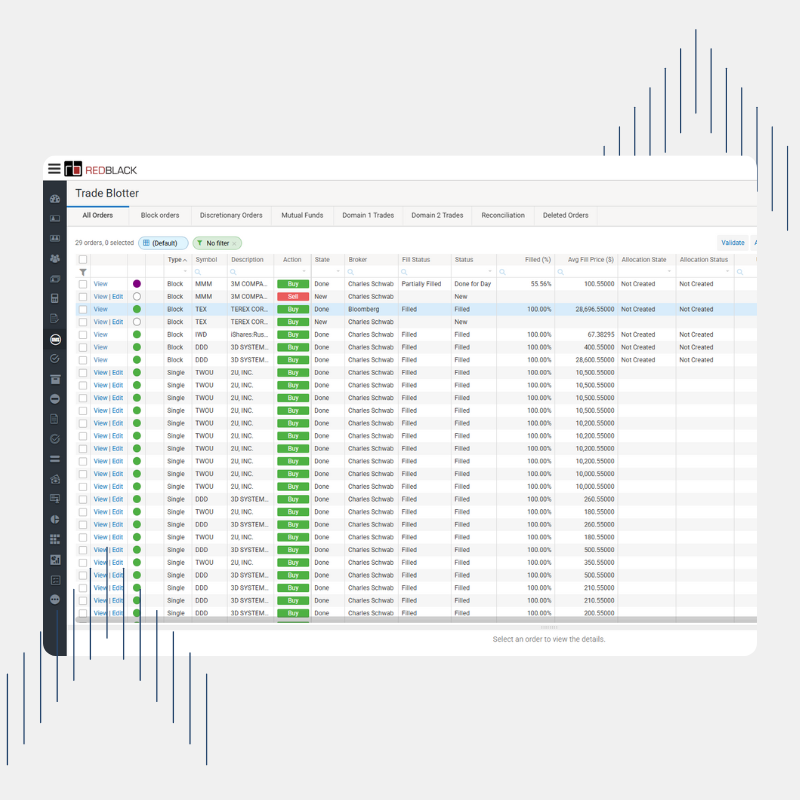
Task: Toggle the select-all checkbox in table header
Action: pyautogui.click(x=83, y=259)
